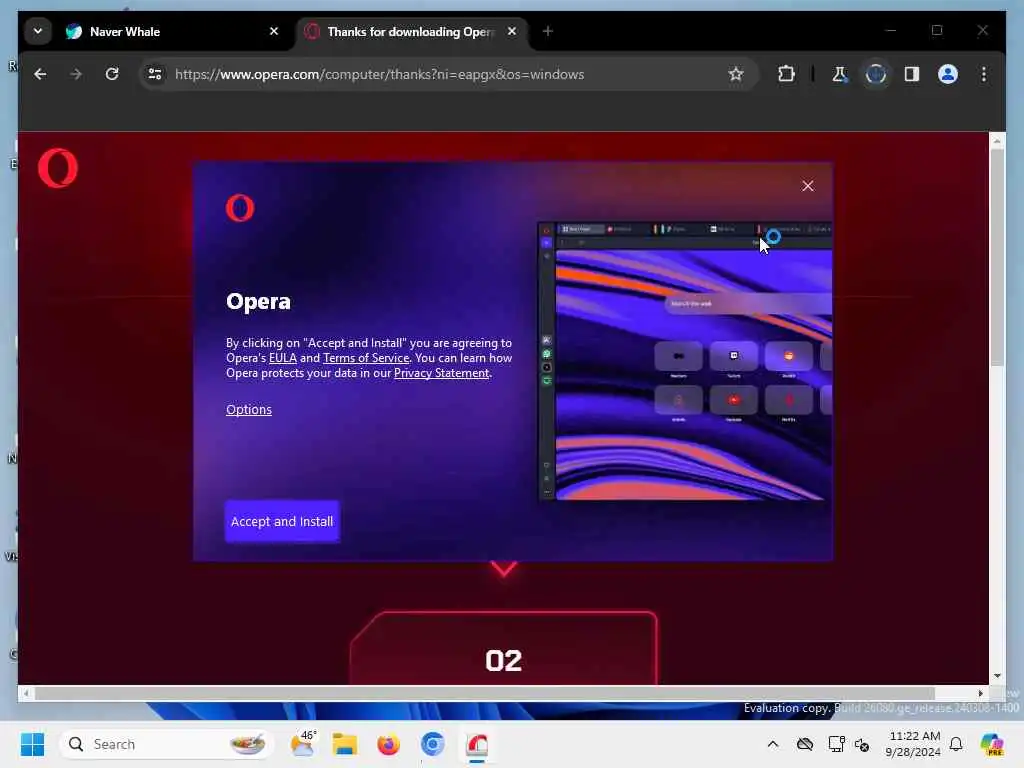Click the active red app taskbar icon
This screenshot has width=1024, height=768.
[477, 744]
